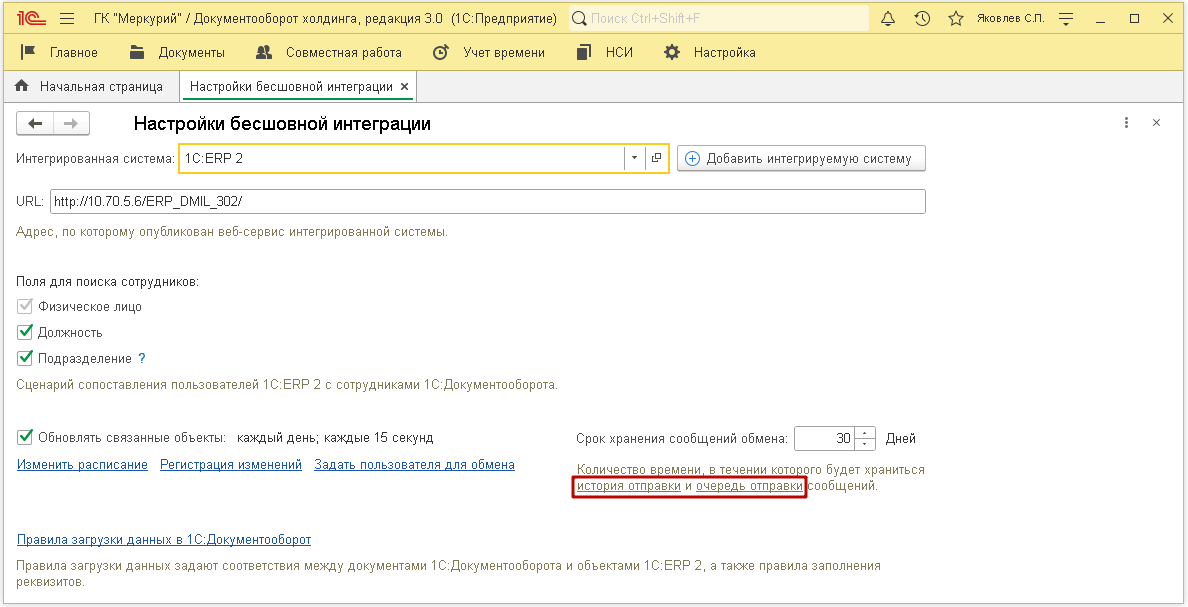
Task: Click the search magnifier icon
Action: [x=579, y=18]
